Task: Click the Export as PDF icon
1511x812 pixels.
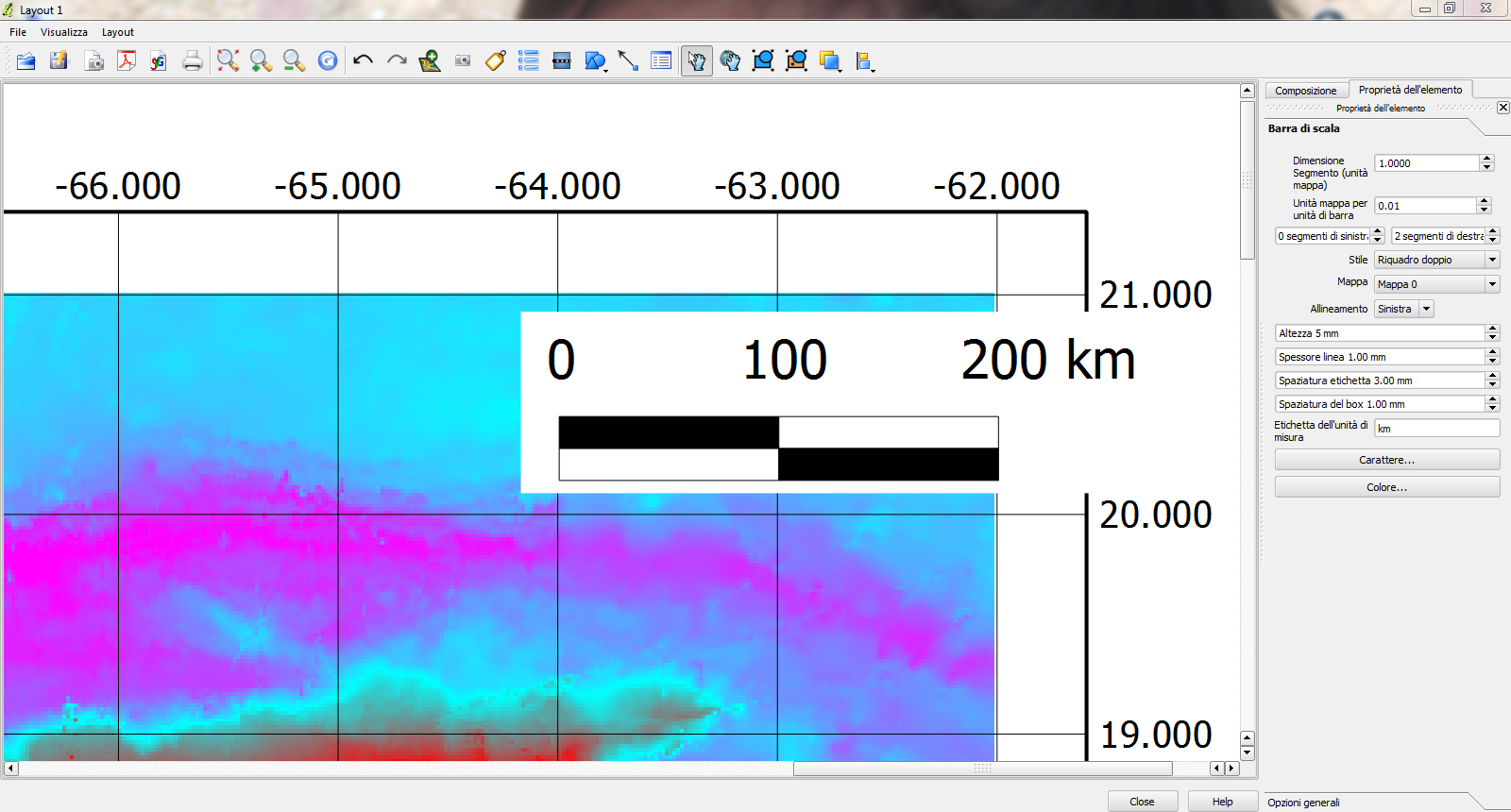Action: click(x=127, y=61)
